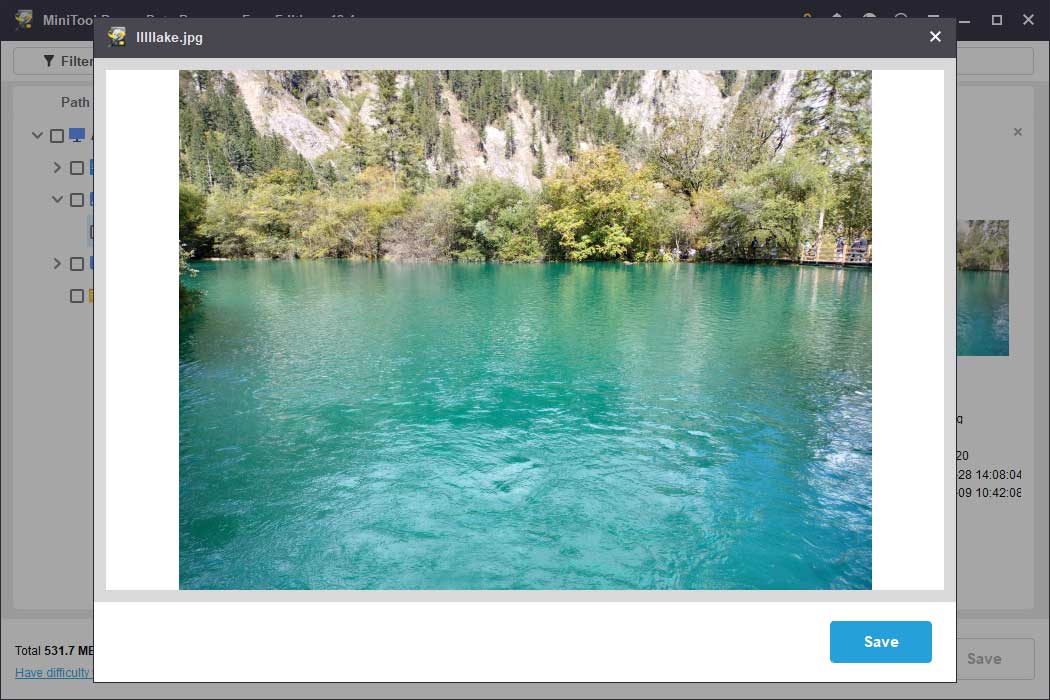Tick the checkbox of the expanded second-level node
The height and width of the screenshot is (700, 1050).
[77, 200]
